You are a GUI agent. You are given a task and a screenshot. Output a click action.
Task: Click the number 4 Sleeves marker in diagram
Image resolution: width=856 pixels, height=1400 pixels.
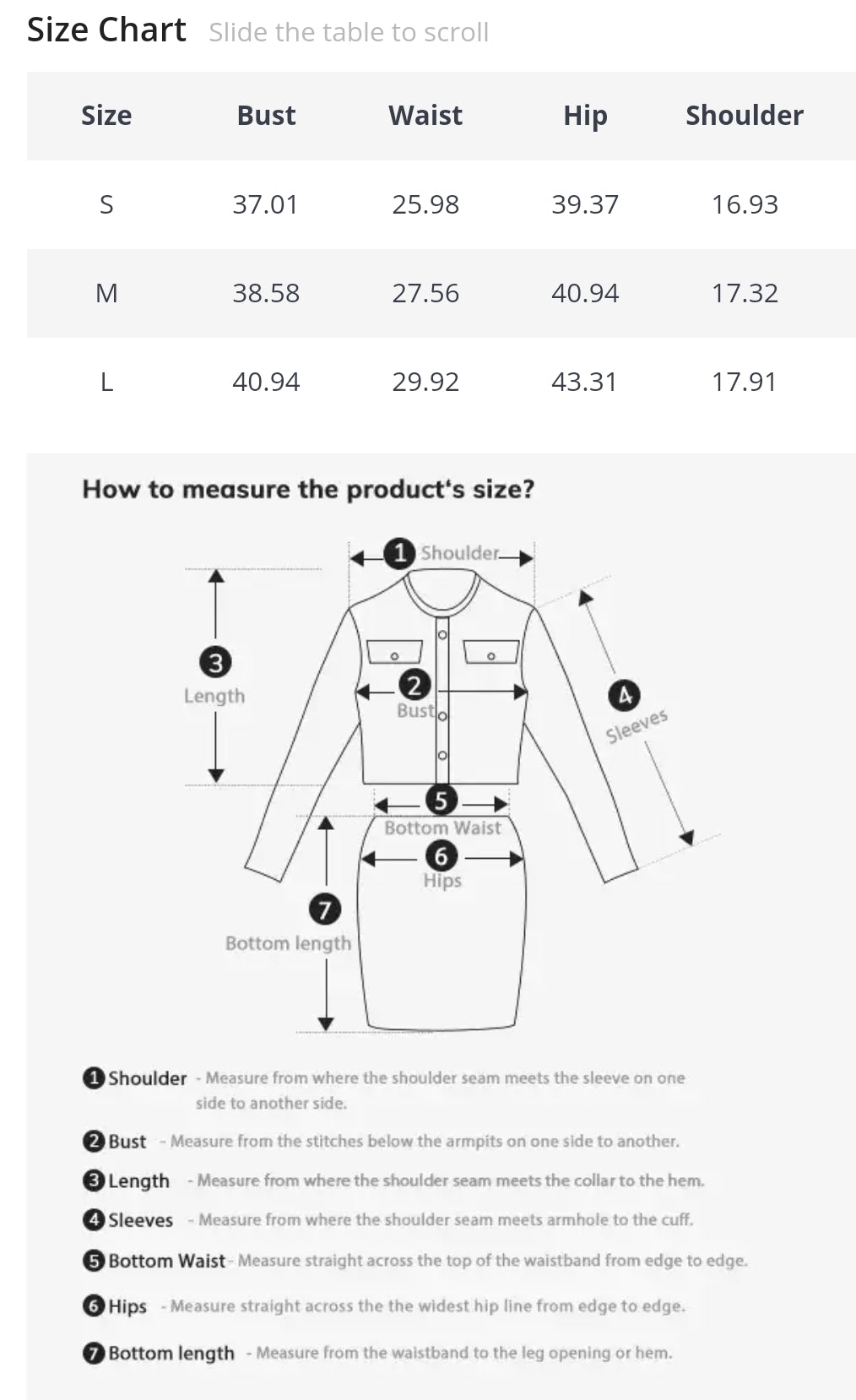(624, 696)
